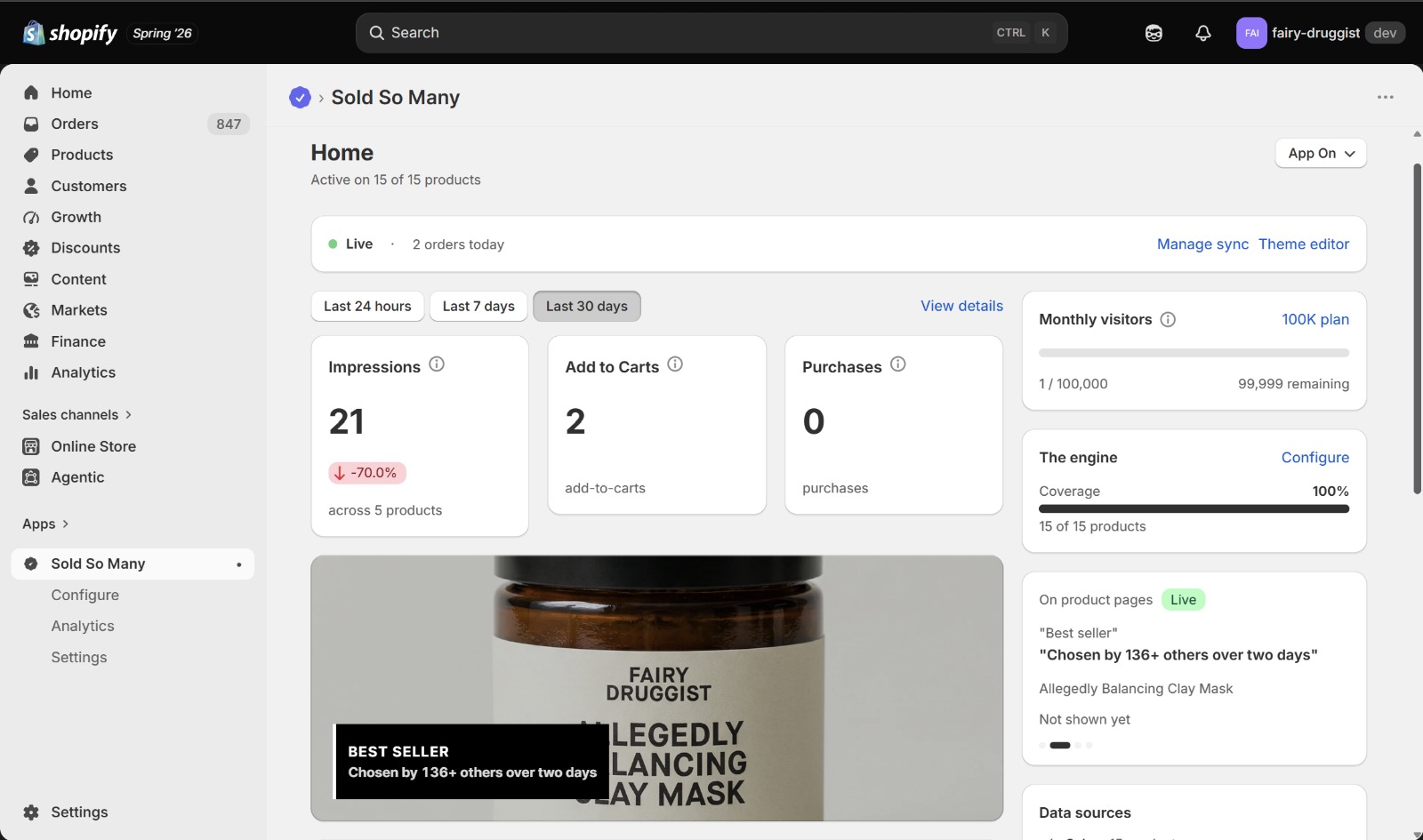Go to the Customers page
The width and height of the screenshot is (1423, 840).
[89, 186]
